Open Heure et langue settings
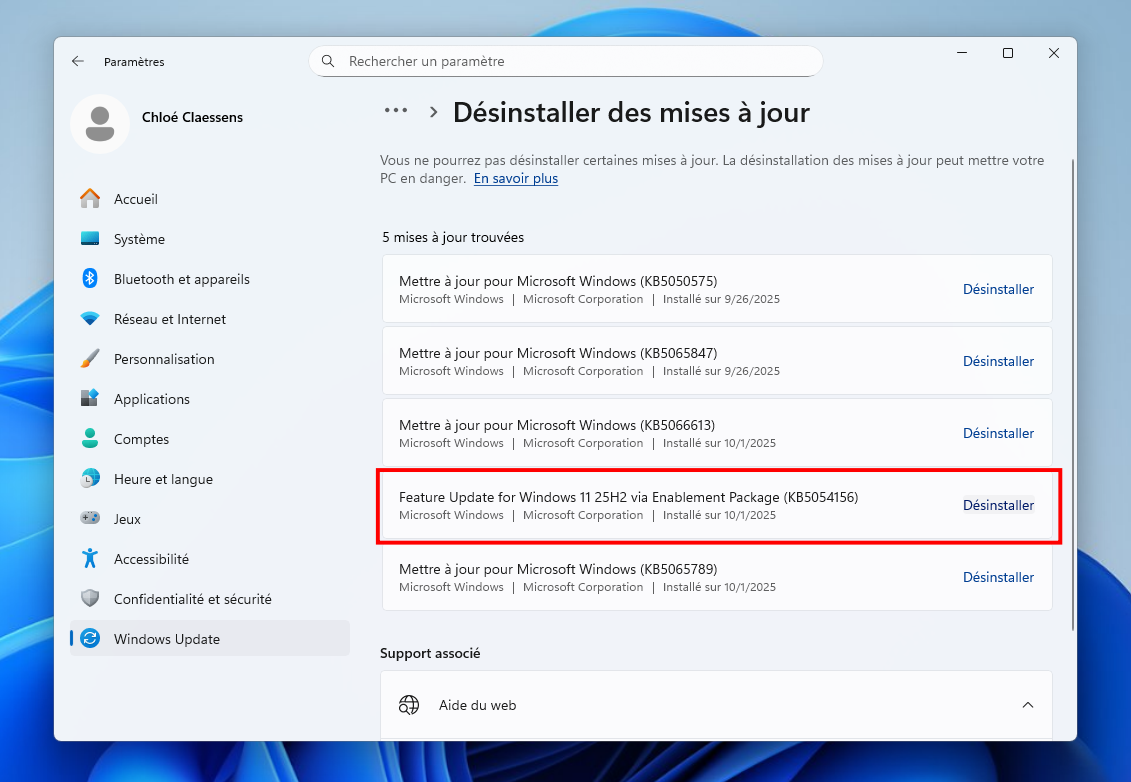1131x782 pixels. 163,479
